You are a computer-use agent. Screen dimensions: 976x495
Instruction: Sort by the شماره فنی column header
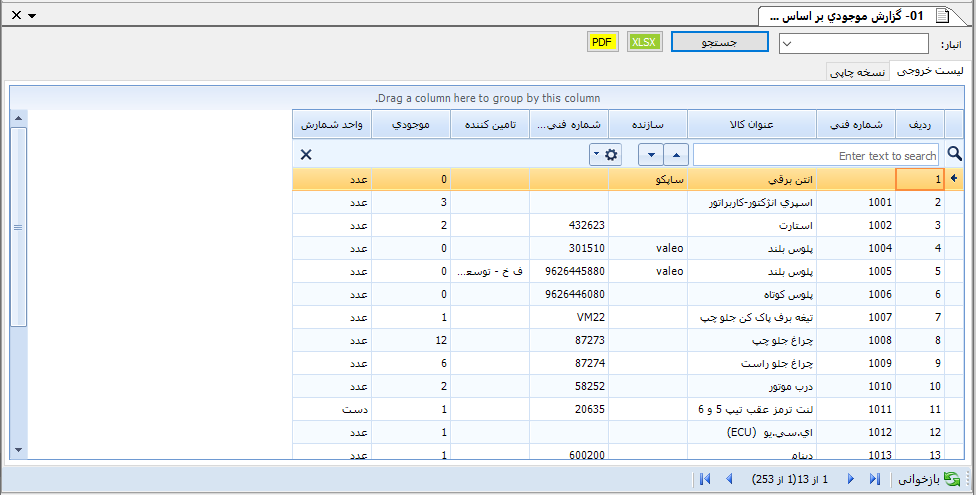coord(856,125)
